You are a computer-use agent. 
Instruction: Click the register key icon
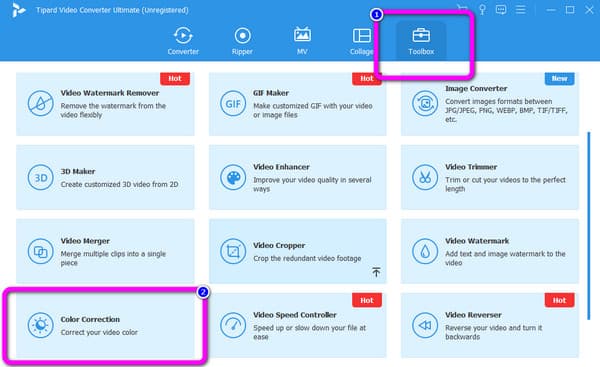(x=482, y=10)
